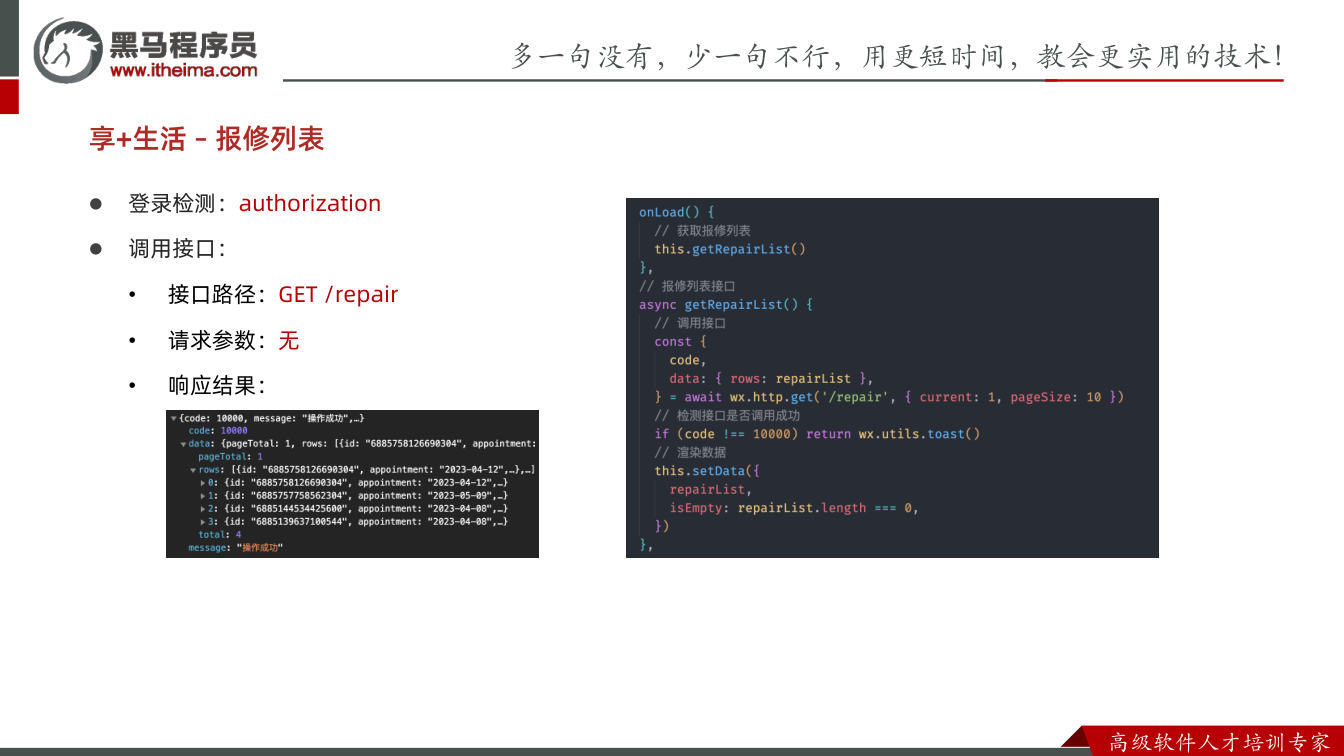Screen dimensions: 1344x756
Task: Expand row 0 with appointment 2023-04-12
Action: (203, 483)
